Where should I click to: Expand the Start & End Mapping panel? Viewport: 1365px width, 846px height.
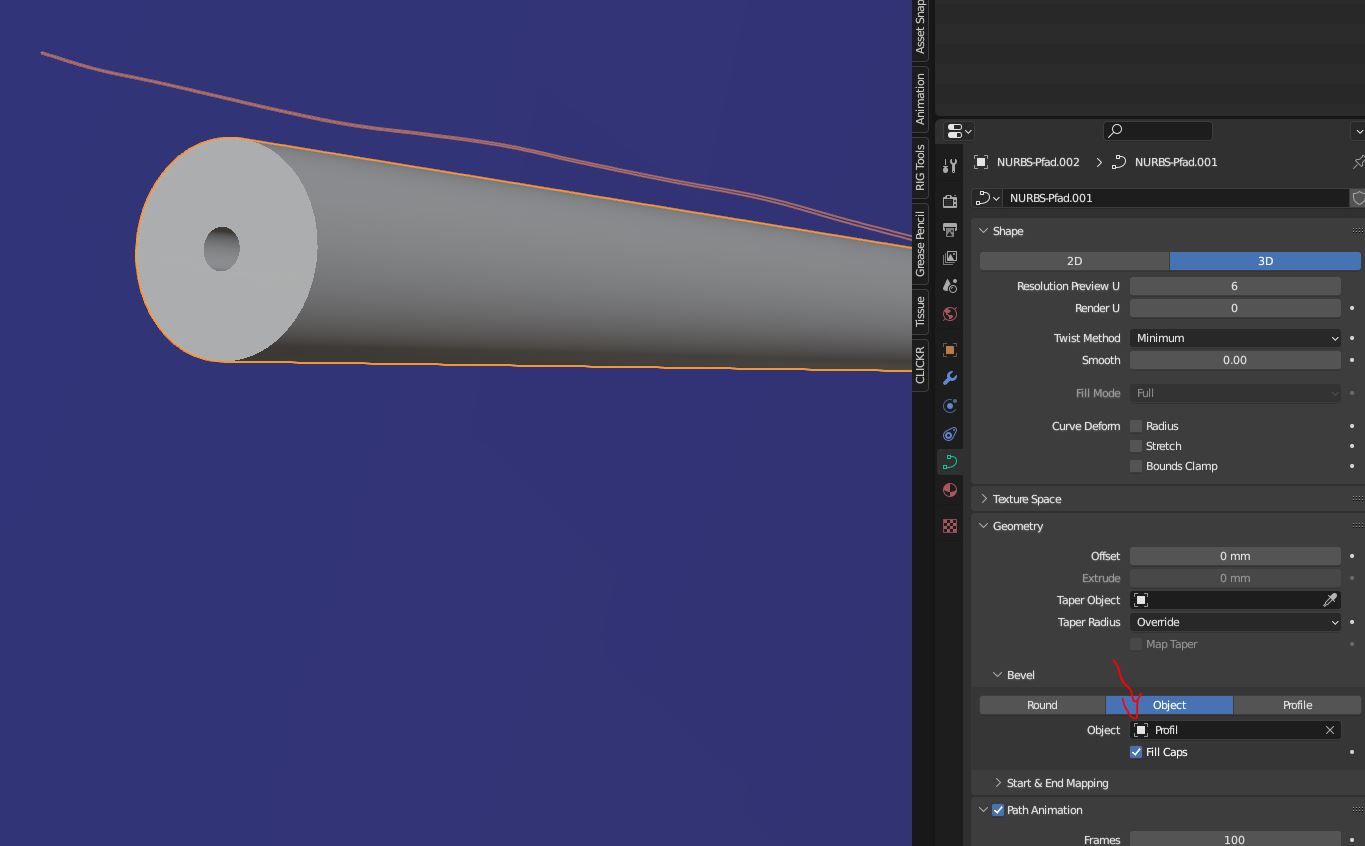click(x=1056, y=783)
